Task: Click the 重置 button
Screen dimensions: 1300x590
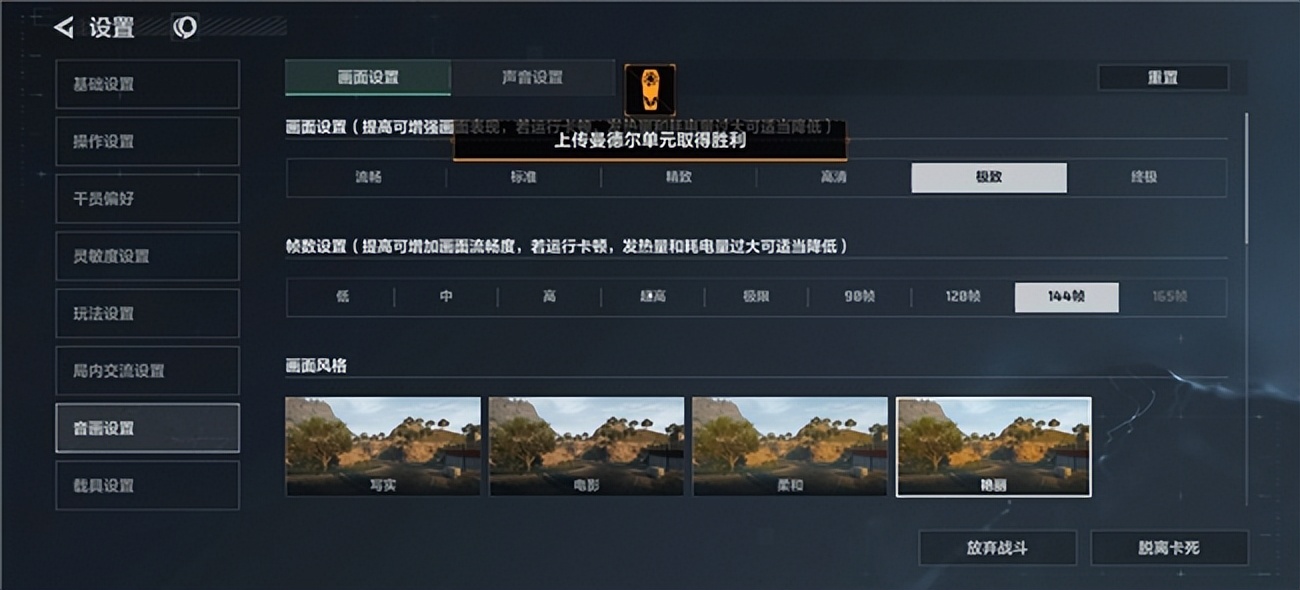Action: [1163, 77]
